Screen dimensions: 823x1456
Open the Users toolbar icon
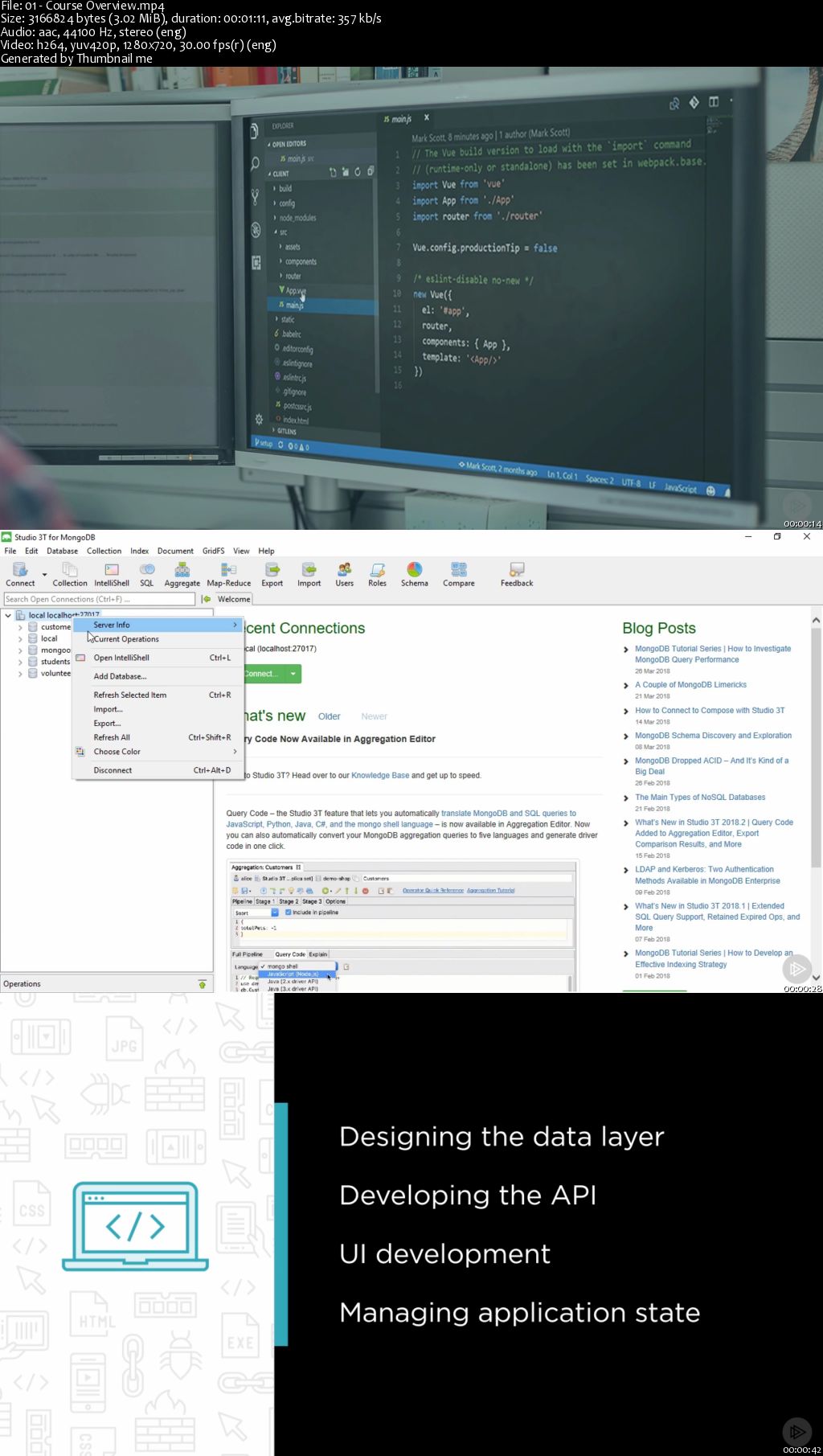[x=345, y=570]
